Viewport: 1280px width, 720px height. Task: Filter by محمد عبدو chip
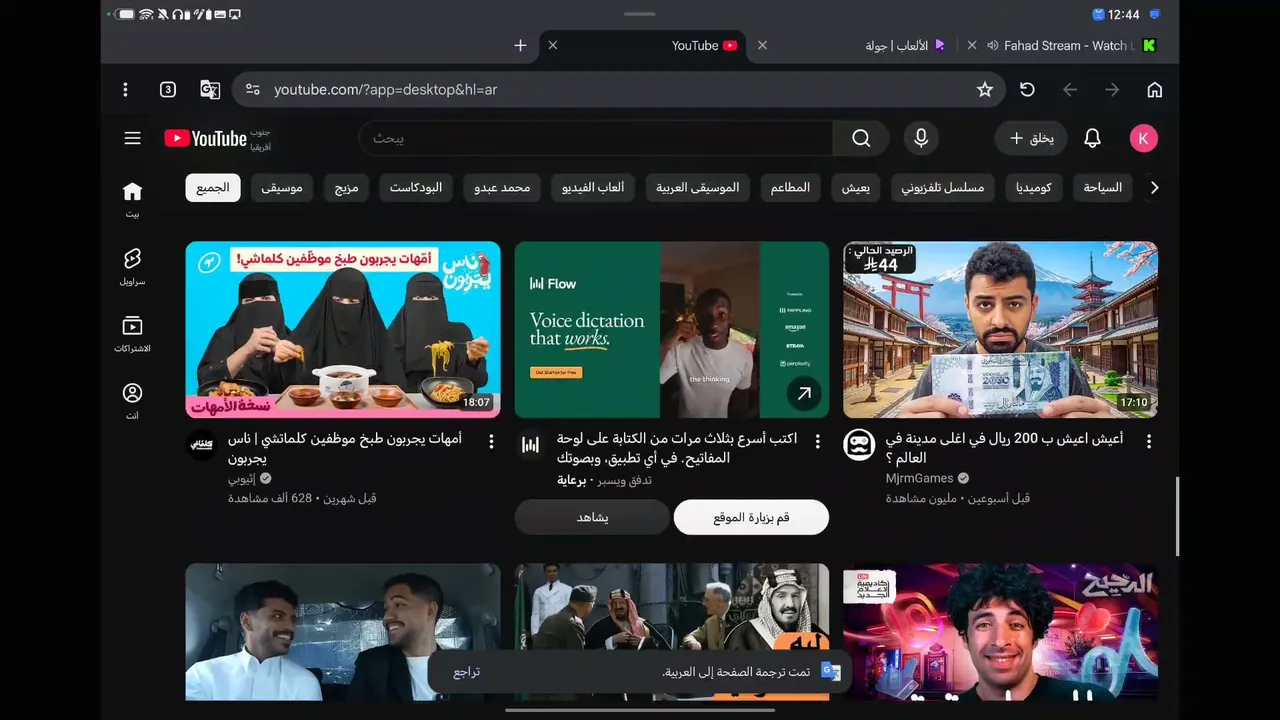(x=503, y=188)
